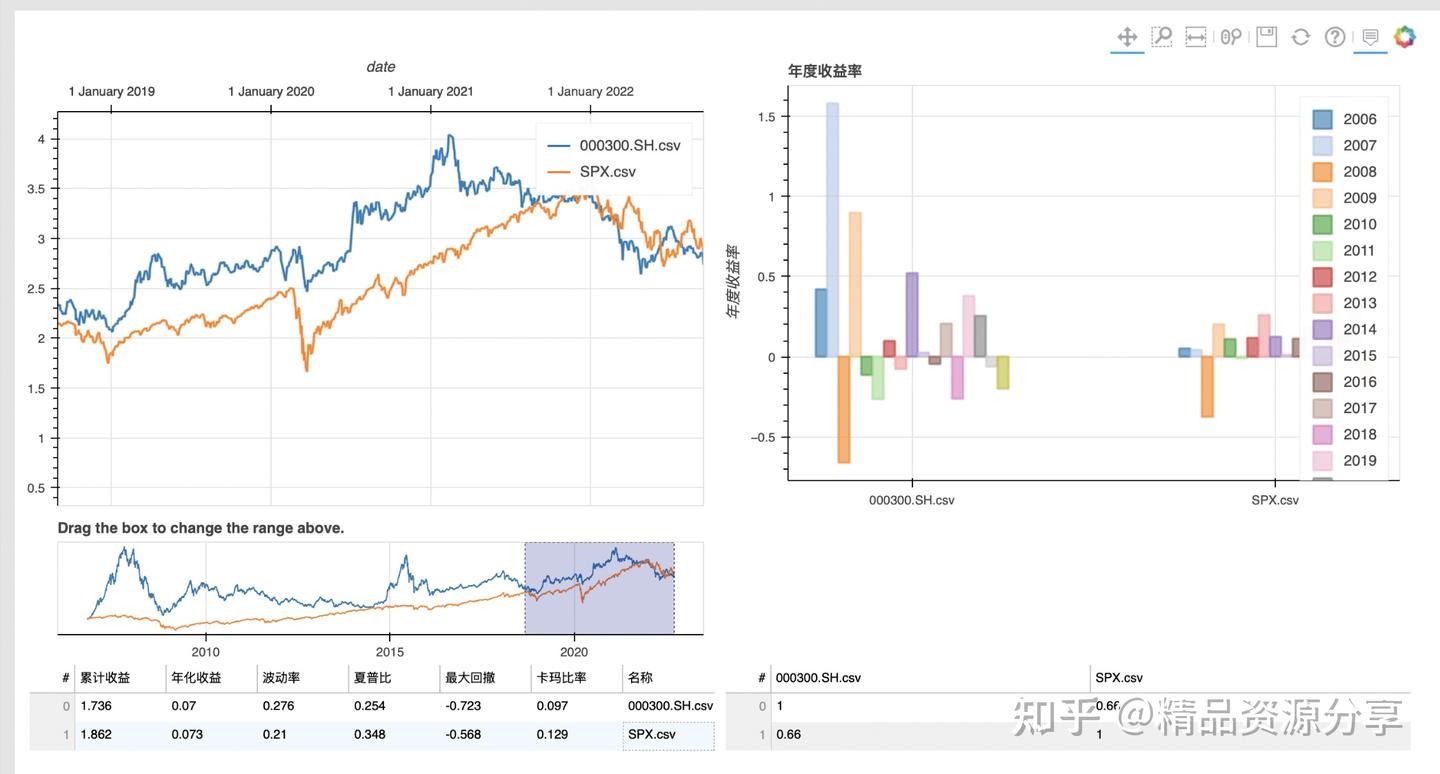This screenshot has width=1440, height=774.
Task: Click the 2008 legend color swatch
Action: pos(1322,172)
